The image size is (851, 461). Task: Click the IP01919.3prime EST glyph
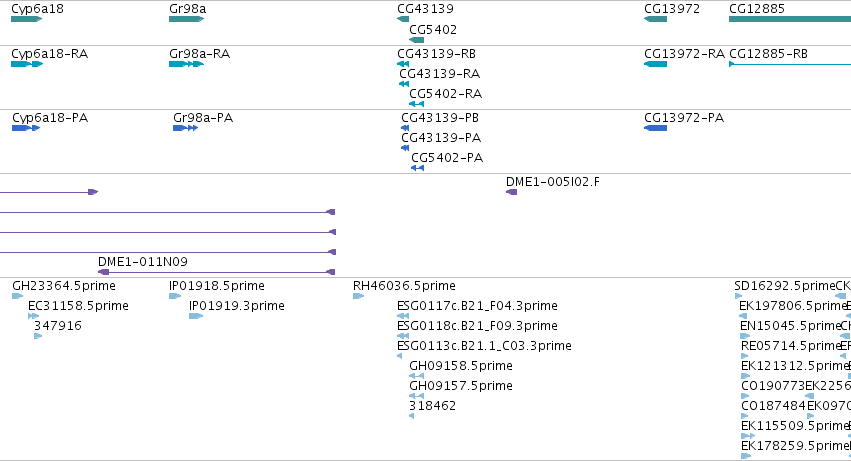point(196,316)
